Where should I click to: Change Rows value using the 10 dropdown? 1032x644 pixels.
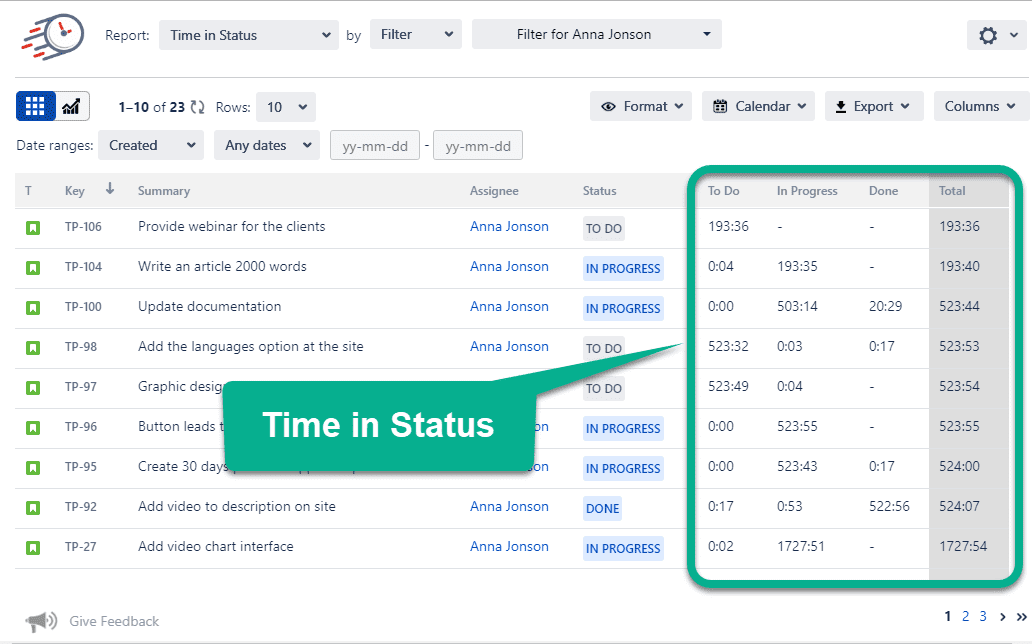pyautogui.click(x=285, y=107)
